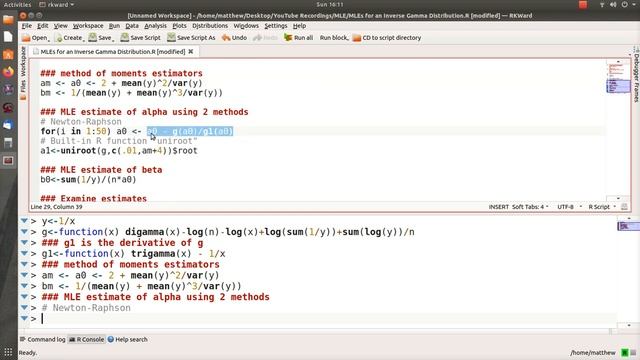Image resolution: width=640 pixels, height=360 pixels.
Task: Collapse console entry '# Newton-Raphson'
Action: 24,307
